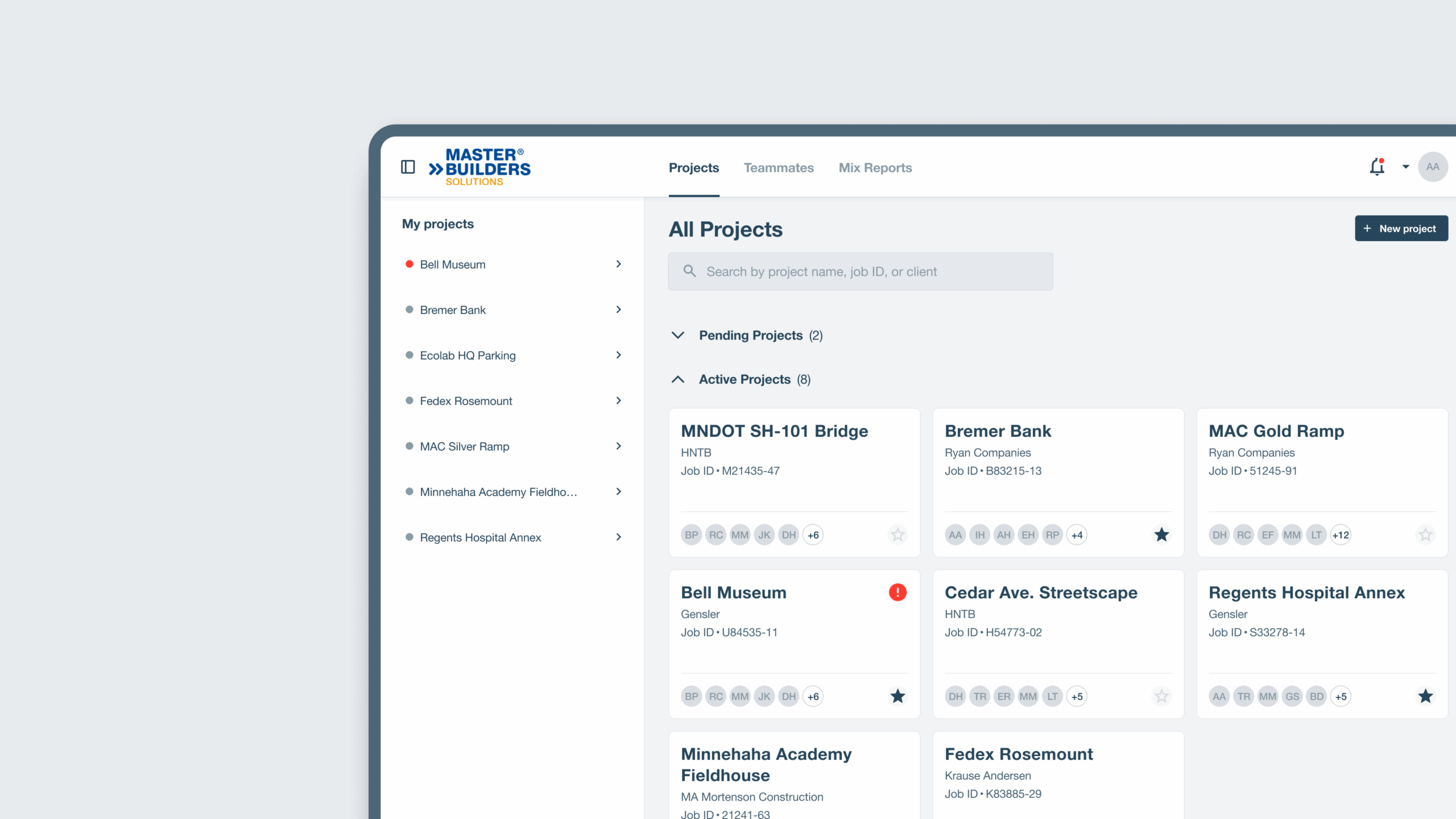This screenshot has width=1456, height=819.
Task: Click the AA avatar on Bremer Bank card
Action: point(955,535)
